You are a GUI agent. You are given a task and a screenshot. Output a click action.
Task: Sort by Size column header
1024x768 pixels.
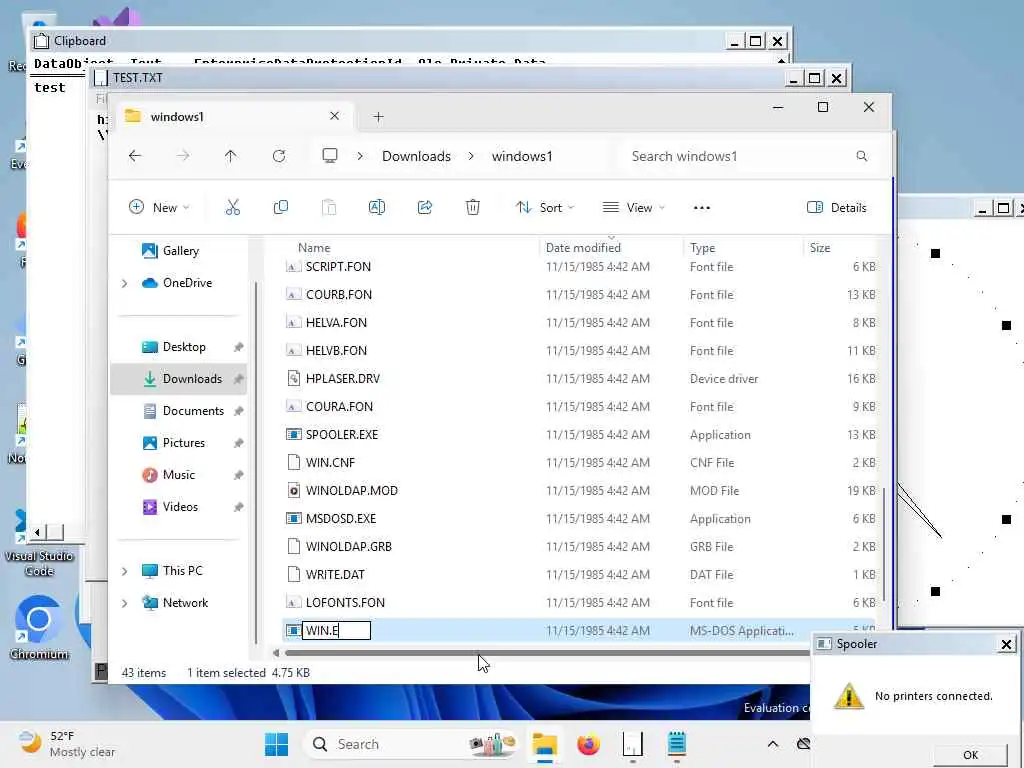point(820,248)
